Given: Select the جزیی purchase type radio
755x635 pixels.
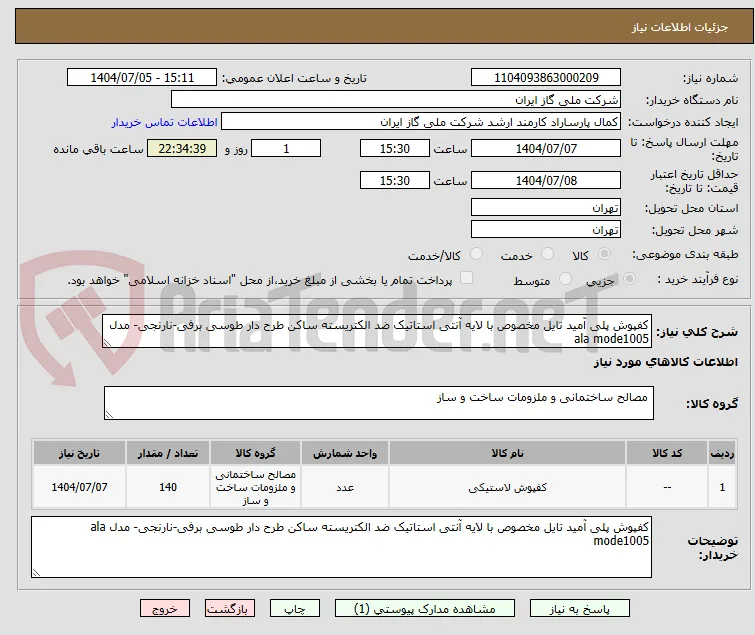Looking at the screenshot, I should tap(629, 279).
